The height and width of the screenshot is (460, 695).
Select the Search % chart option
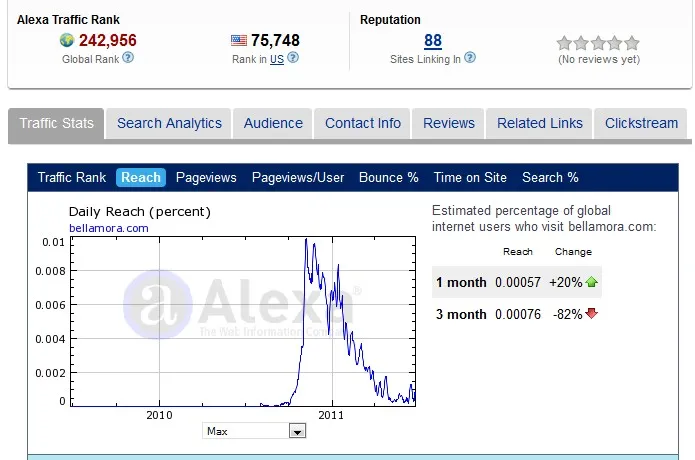[x=550, y=177]
